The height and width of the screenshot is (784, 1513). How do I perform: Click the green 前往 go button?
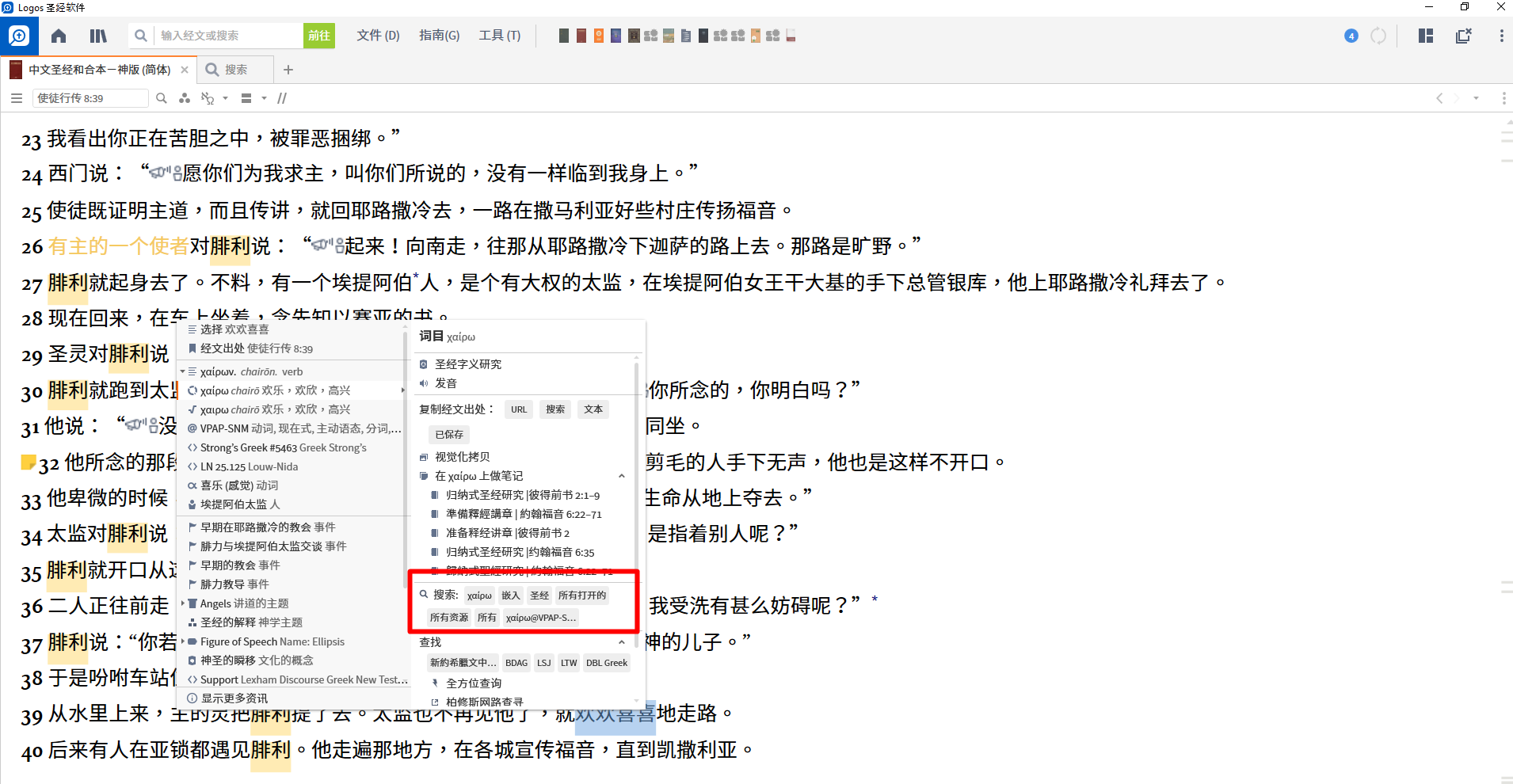tap(319, 36)
